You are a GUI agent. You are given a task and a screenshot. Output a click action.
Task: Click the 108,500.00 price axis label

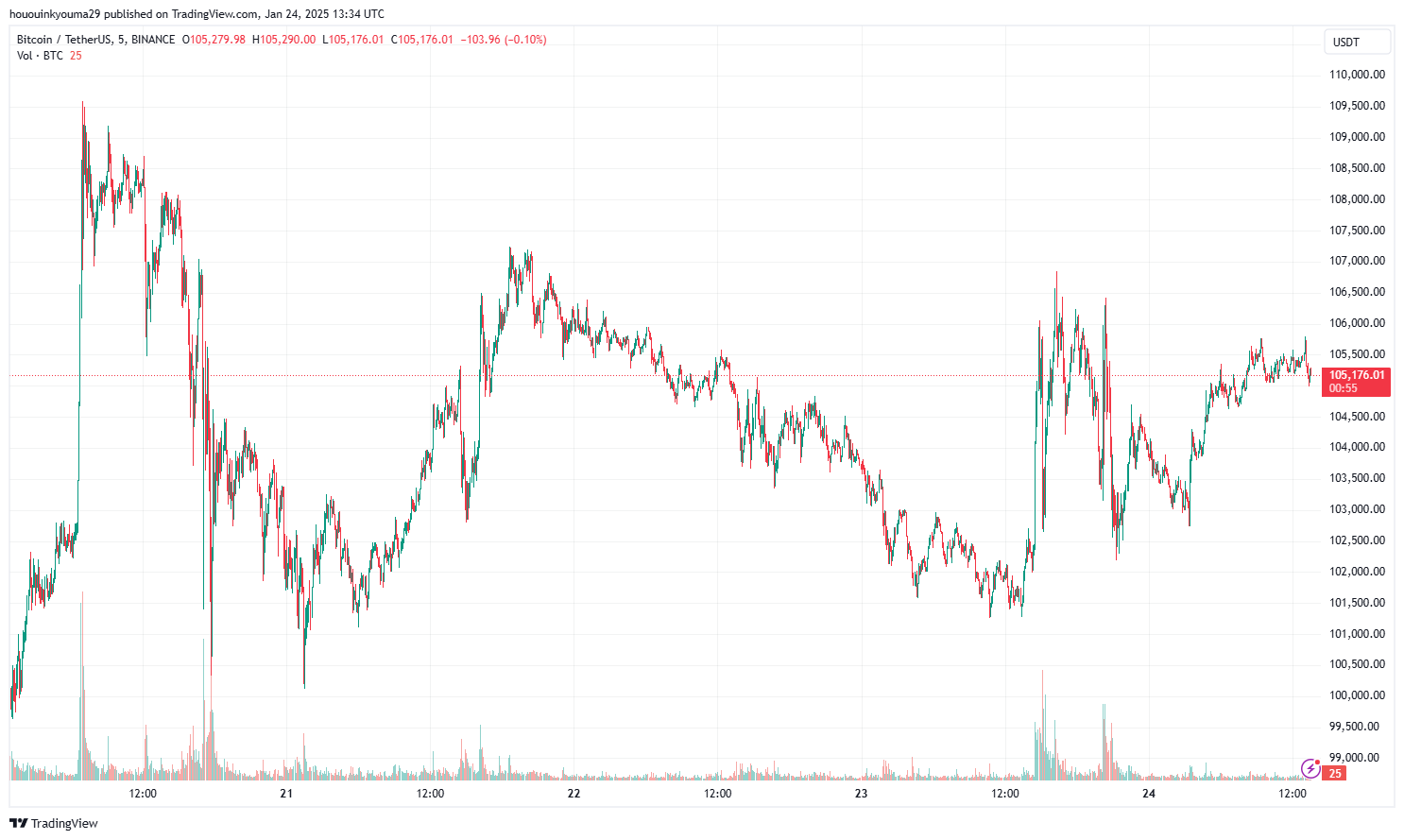click(x=1357, y=168)
